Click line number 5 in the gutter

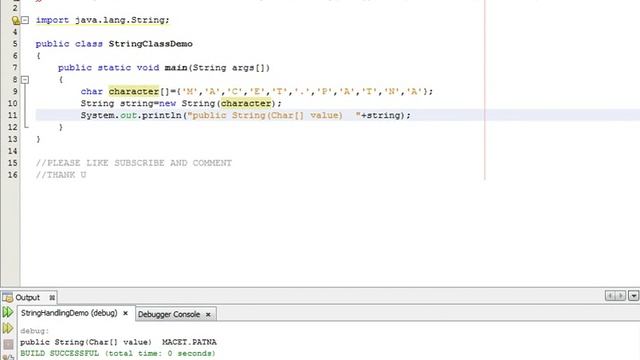[x=15, y=44]
